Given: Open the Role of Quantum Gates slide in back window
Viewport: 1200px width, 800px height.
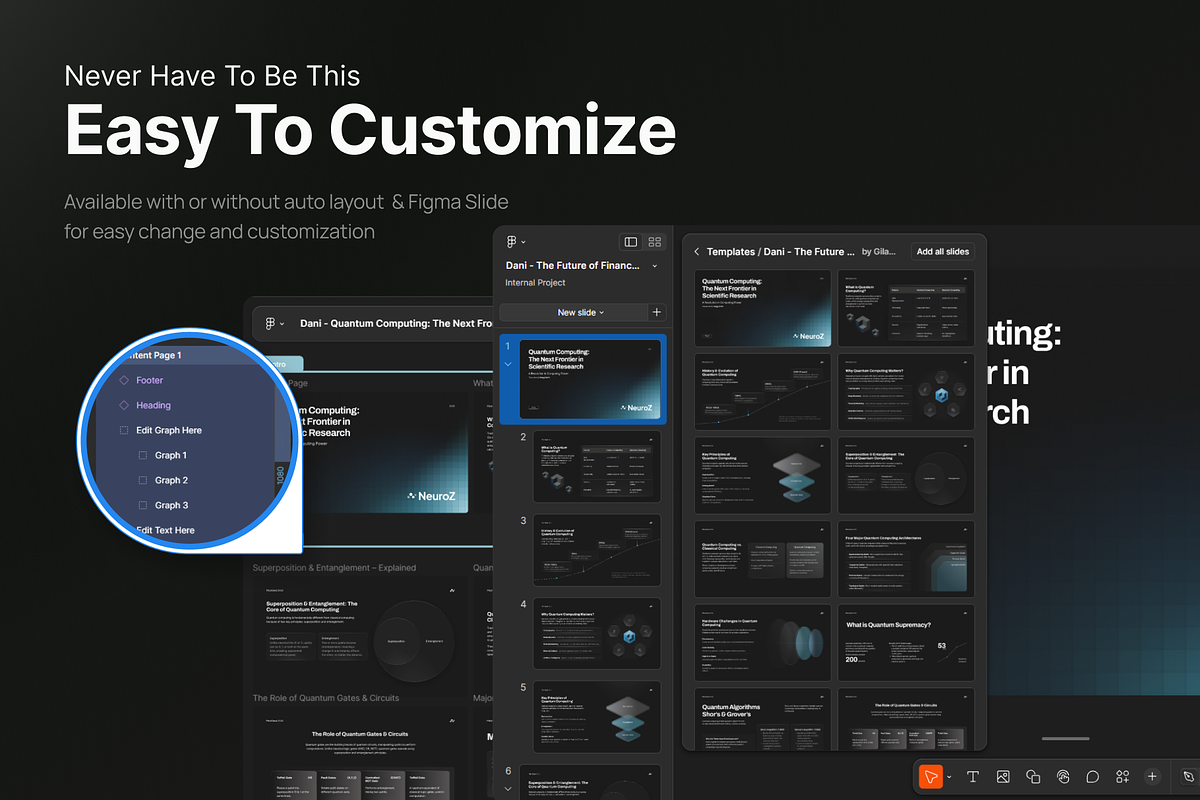Looking at the screenshot, I should coord(361,752).
